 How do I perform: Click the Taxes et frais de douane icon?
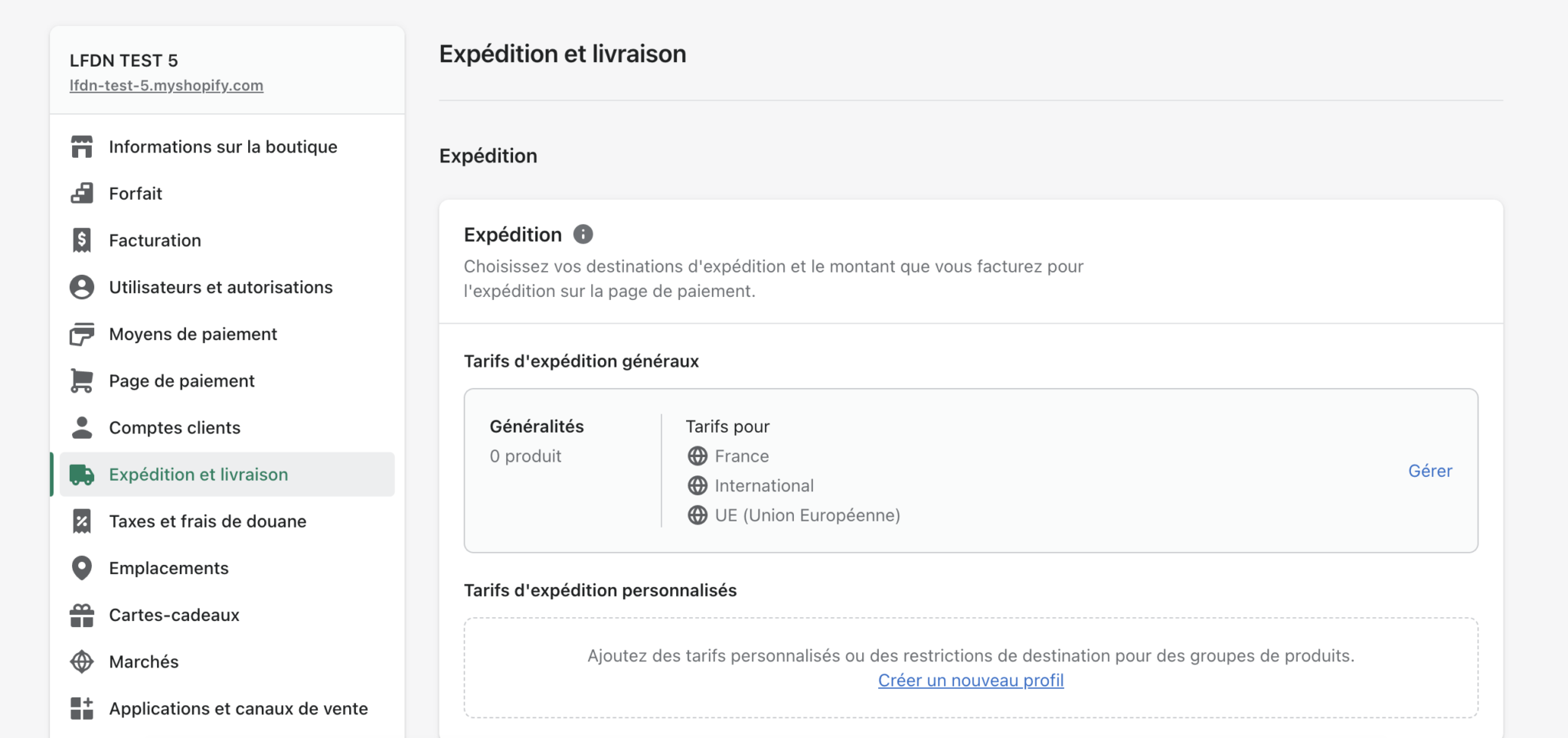click(x=82, y=521)
